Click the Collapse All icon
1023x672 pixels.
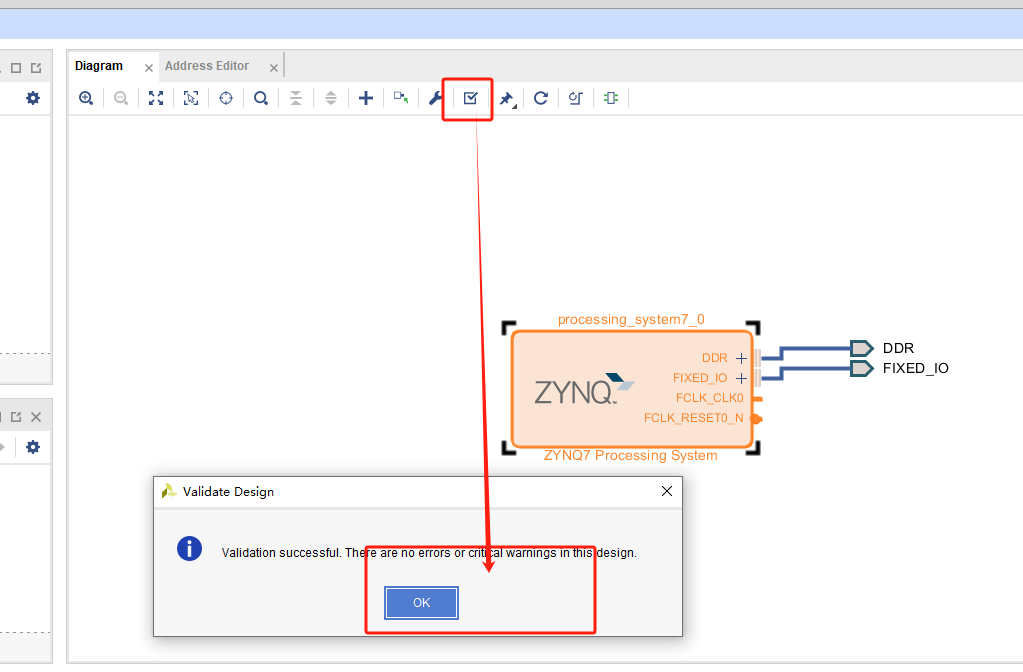(x=296, y=98)
